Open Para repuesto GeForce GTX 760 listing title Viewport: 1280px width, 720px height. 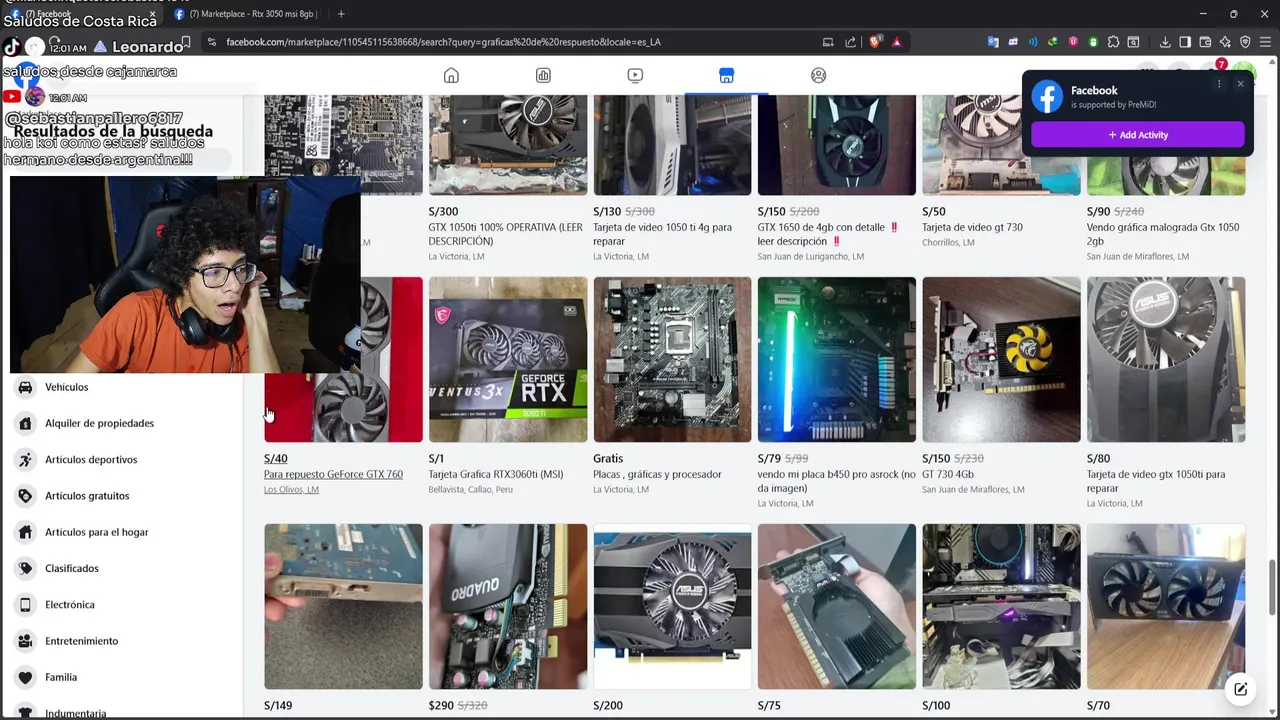click(333, 474)
